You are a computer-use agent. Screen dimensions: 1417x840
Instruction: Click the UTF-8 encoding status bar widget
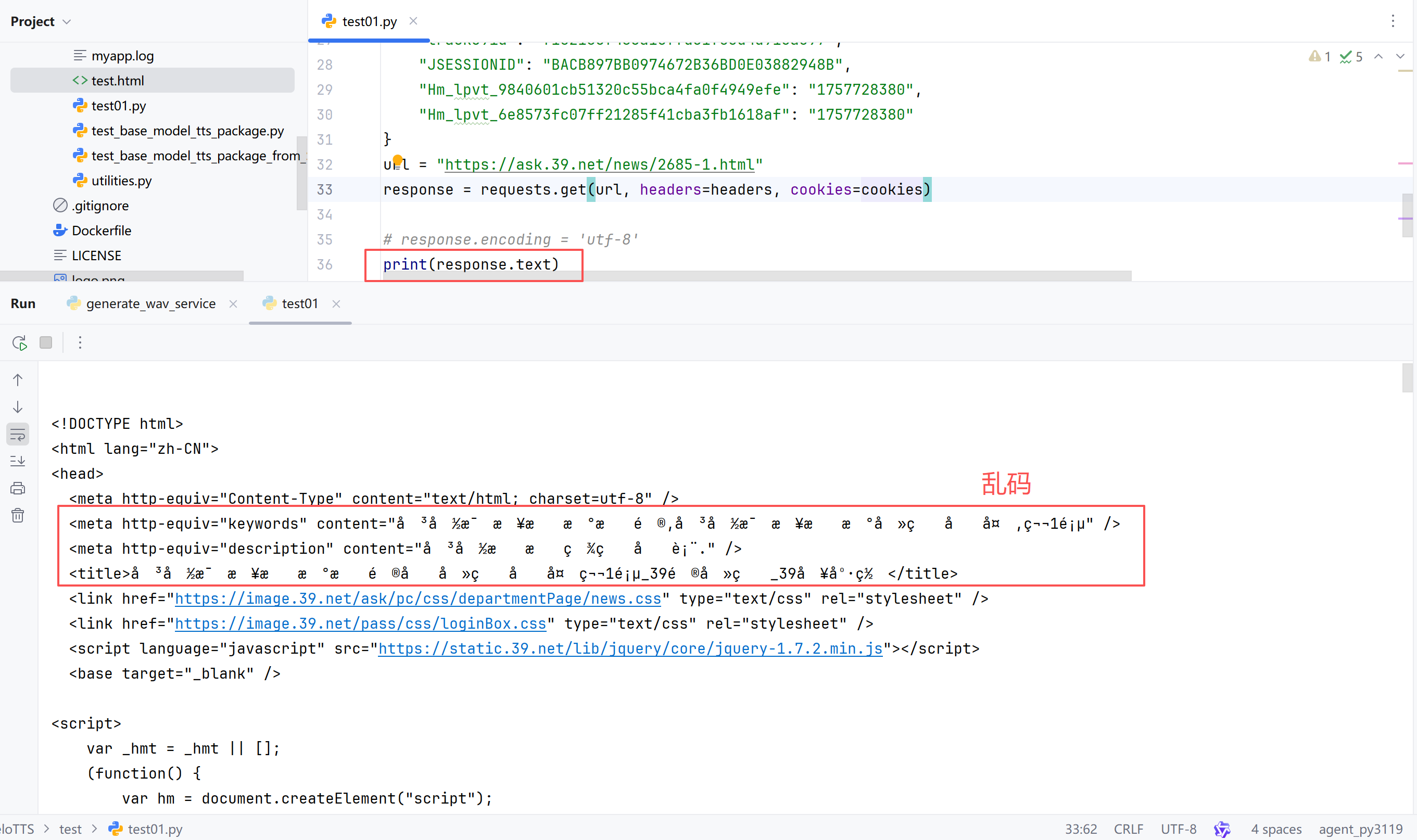pyautogui.click(x=1178, y=829)
